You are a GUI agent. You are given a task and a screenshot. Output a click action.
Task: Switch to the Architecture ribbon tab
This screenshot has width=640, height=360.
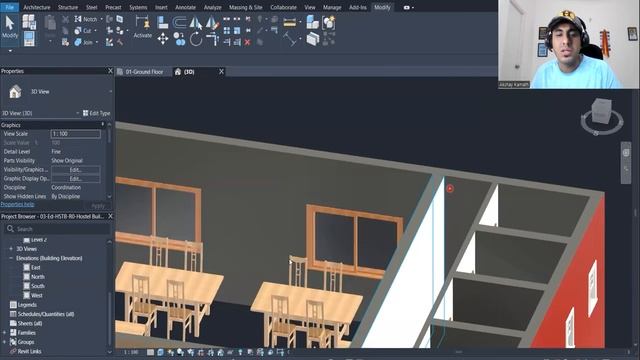(37, 7)
